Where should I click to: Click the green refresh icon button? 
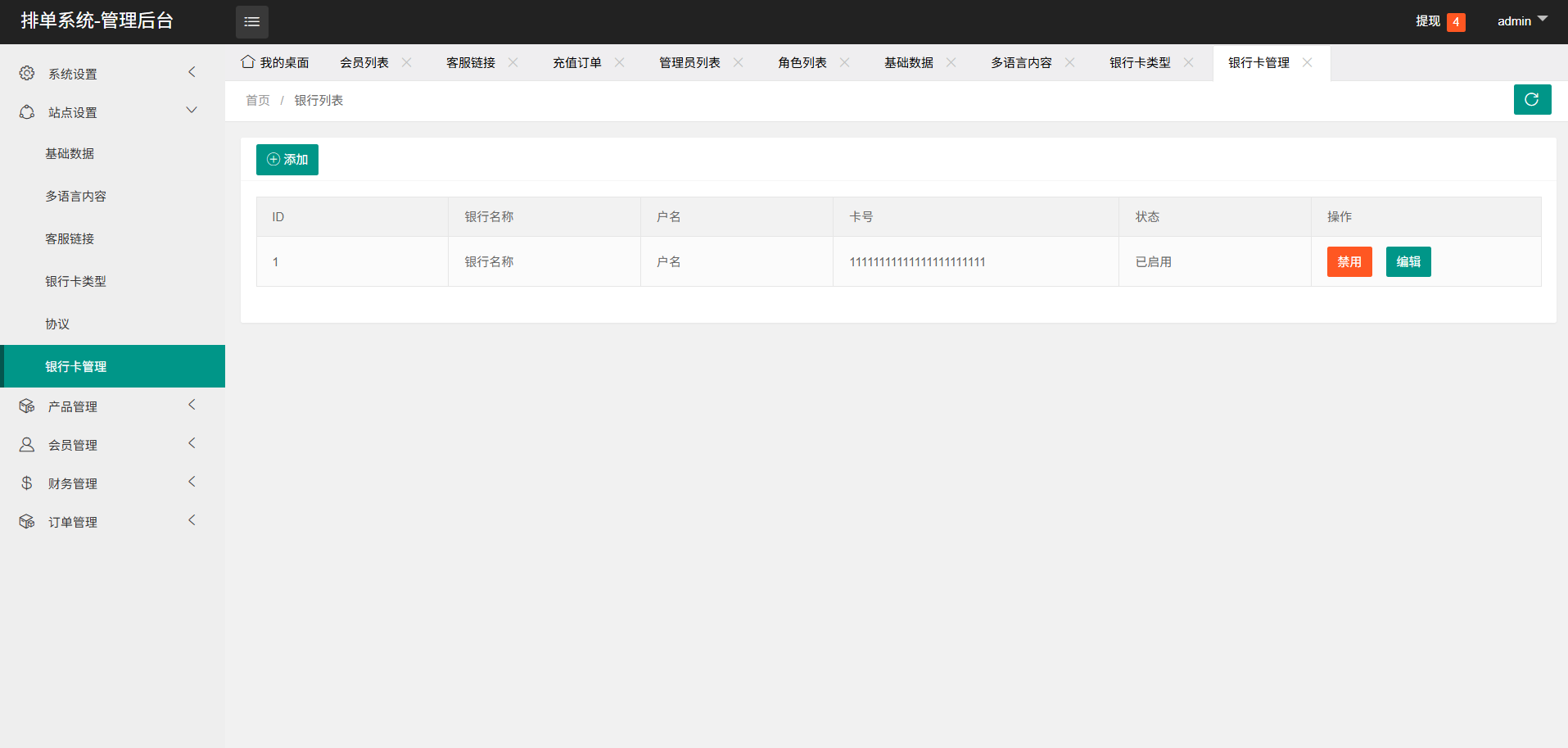pos(1532,100)
